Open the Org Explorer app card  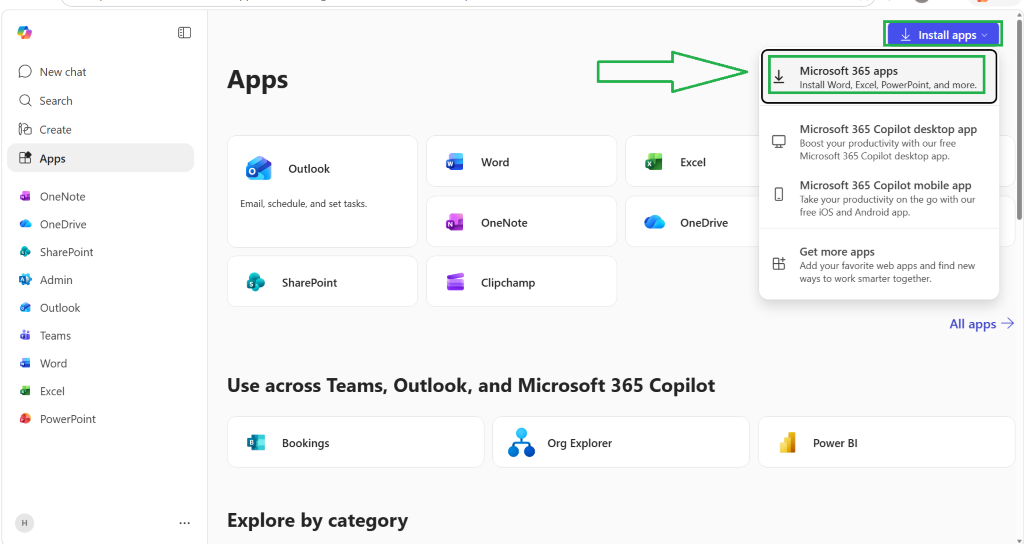tap(620, 442)
